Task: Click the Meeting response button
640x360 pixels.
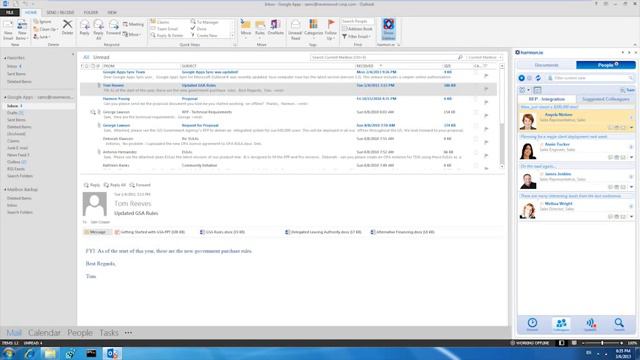Action: pyautogui.click(x=133, y=24)
